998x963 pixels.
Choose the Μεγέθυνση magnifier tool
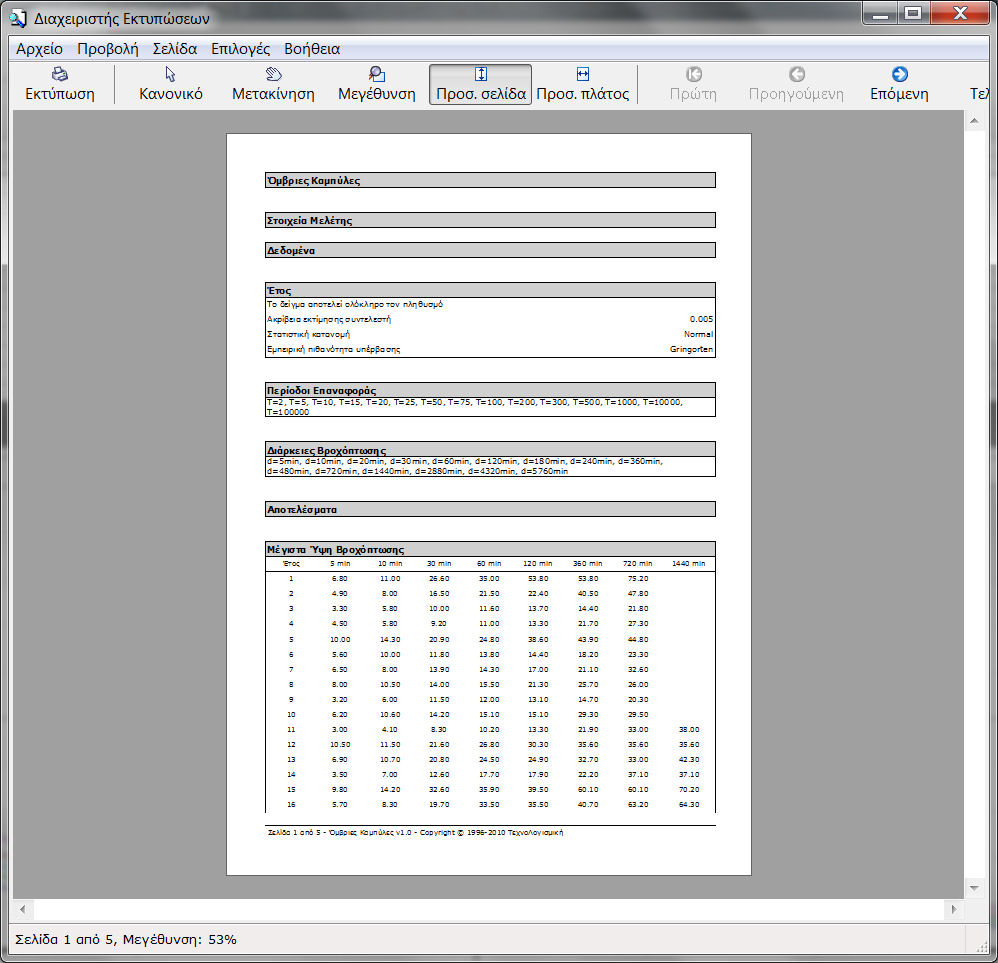377,74
